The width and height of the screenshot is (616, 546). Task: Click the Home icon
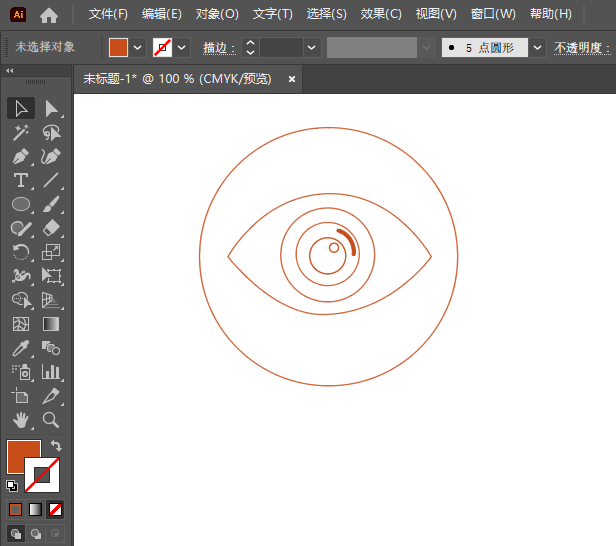(49, 15)
